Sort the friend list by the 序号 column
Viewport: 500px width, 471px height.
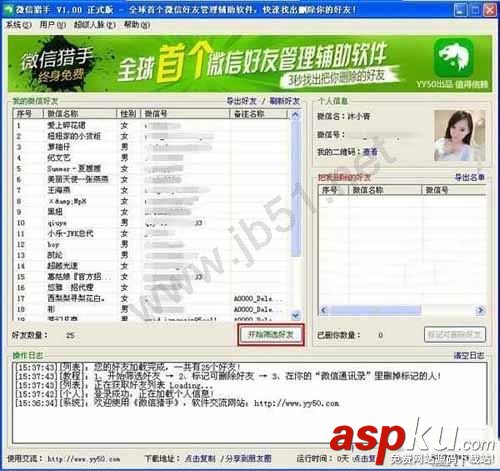tap(28, 114)
